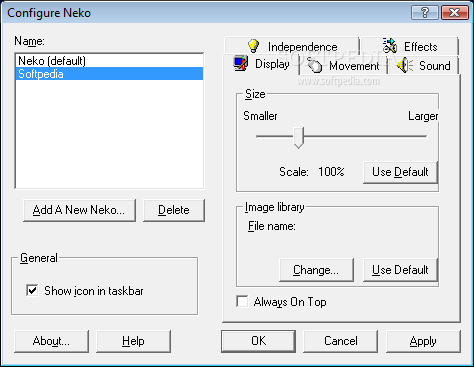Select Softpedia in the Name list
This screenshot has height=367, width=474.
click(x=109, y=74)
